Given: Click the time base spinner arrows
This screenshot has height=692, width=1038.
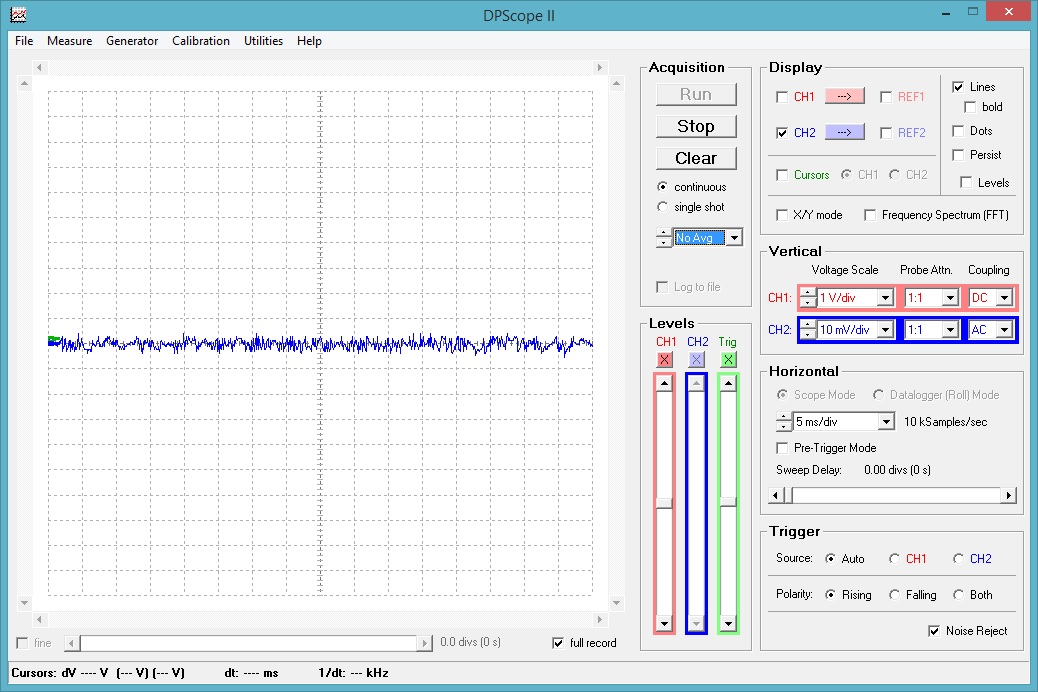Looking at the screenshot, I should tap(784, 422).
